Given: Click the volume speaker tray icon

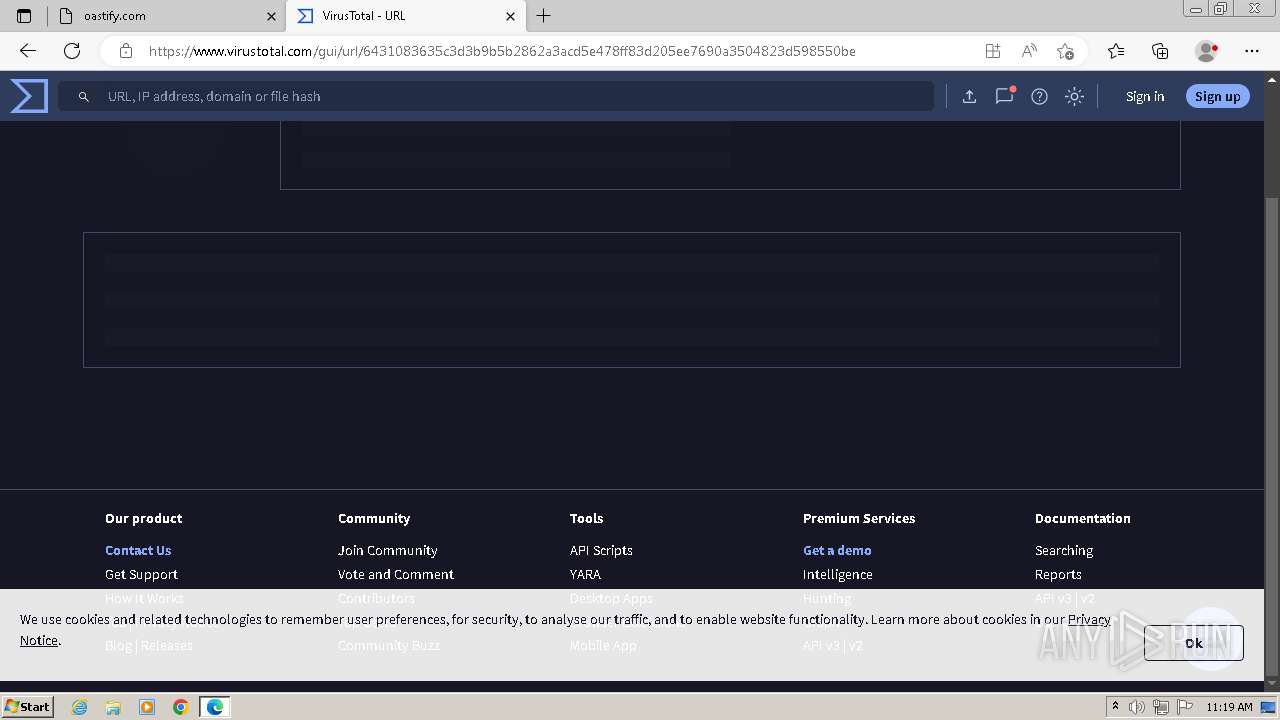Looking at the screenshot, I should pos(1137,707).
